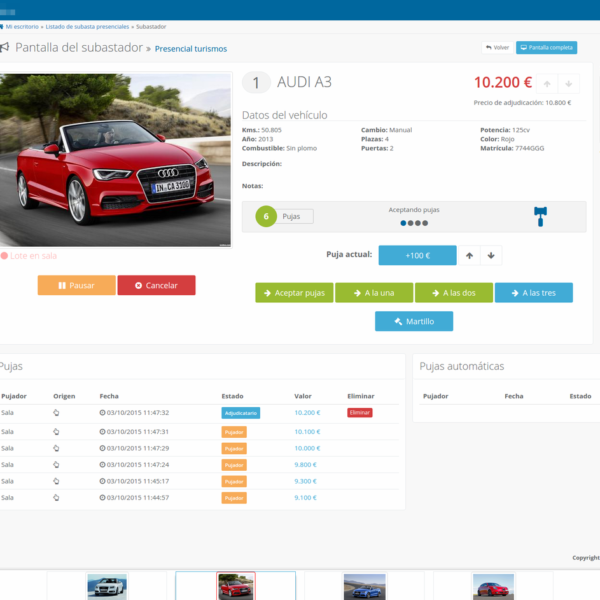Click the home icon beside Mi escritorio

pos(2,26)
